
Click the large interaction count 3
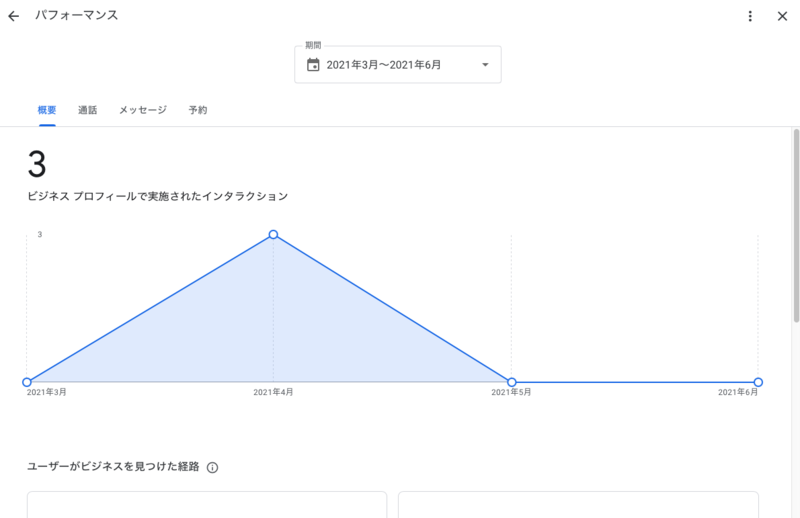pos(37,164)
